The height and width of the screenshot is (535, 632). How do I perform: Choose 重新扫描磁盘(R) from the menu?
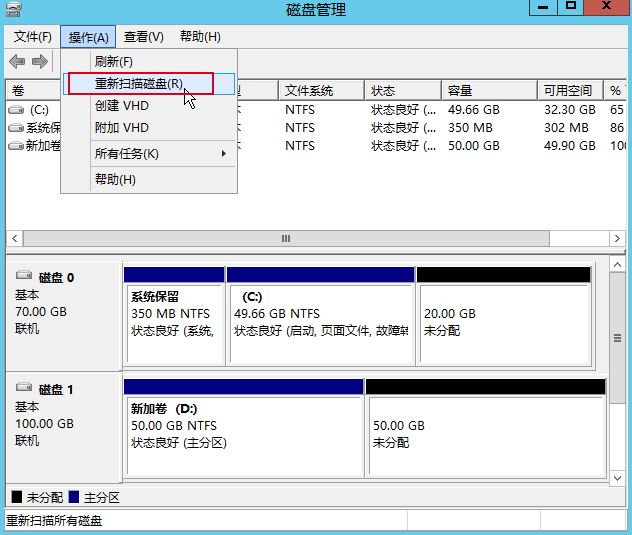[139, 84]
